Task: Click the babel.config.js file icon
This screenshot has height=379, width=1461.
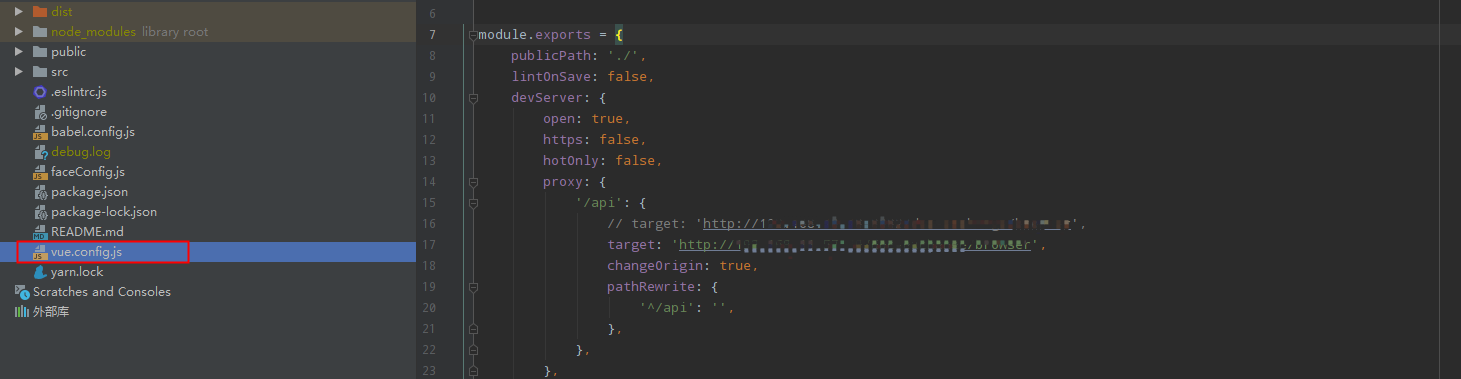Action: click(40, 131)
